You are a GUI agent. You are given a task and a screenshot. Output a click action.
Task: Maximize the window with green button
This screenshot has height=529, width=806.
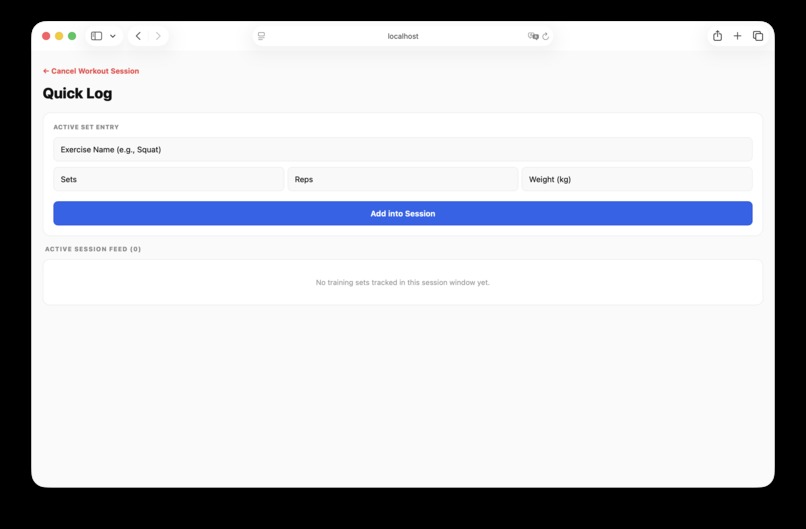coord(72,36)
